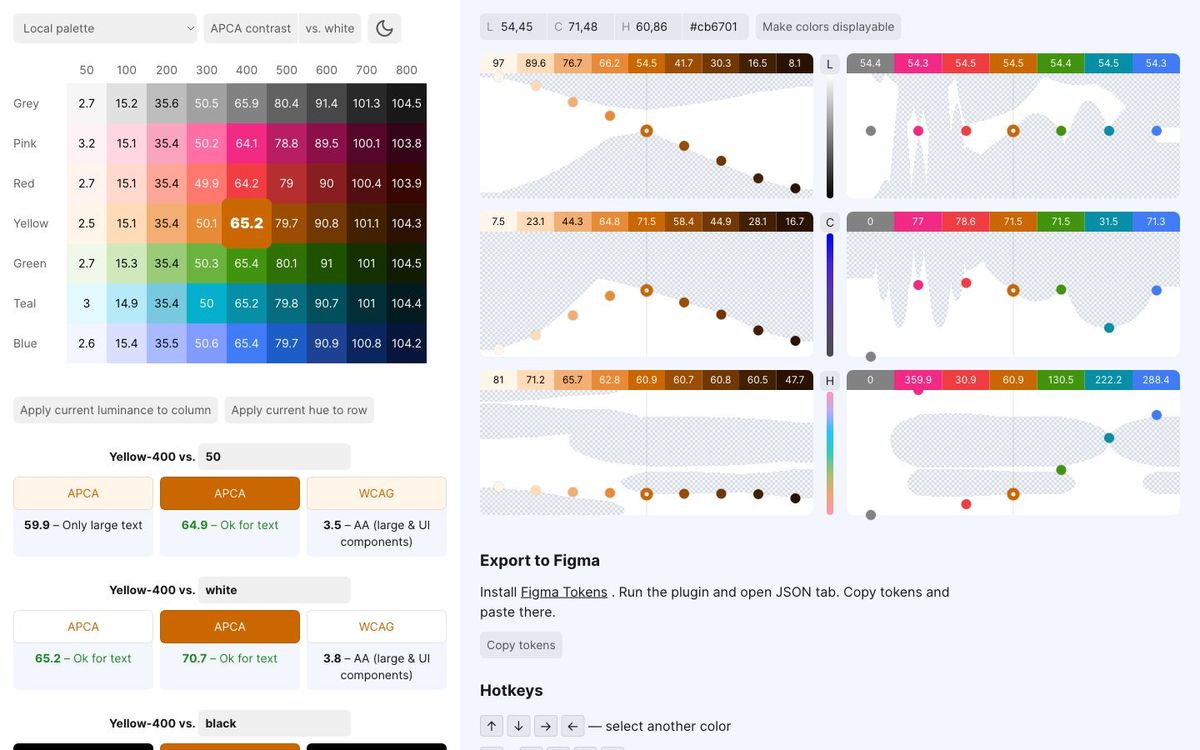
Task: Click the 288.4 blue chip in hue strip
Action: (1156, 380)
